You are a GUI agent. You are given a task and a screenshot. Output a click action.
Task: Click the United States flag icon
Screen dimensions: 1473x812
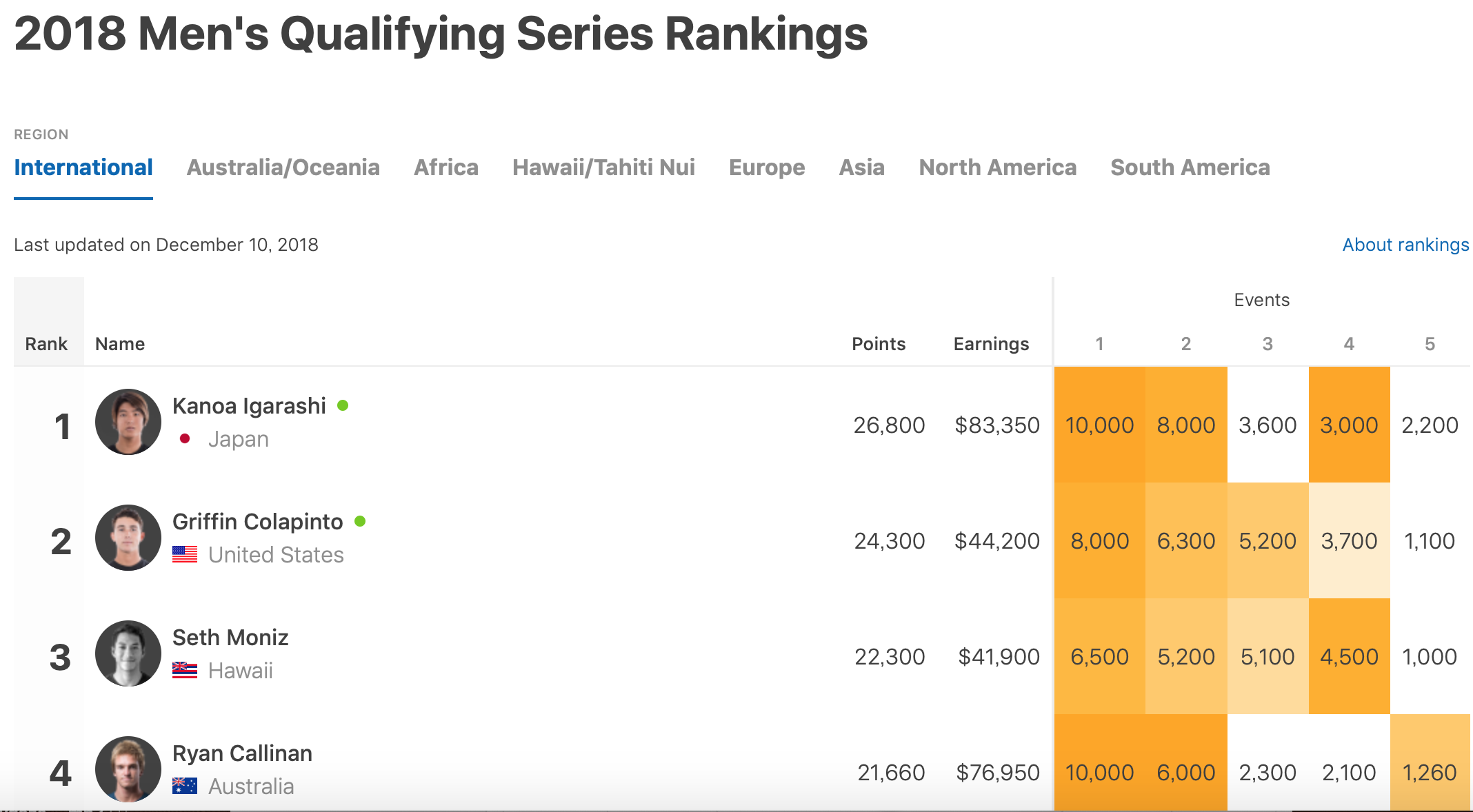[185, 555]
